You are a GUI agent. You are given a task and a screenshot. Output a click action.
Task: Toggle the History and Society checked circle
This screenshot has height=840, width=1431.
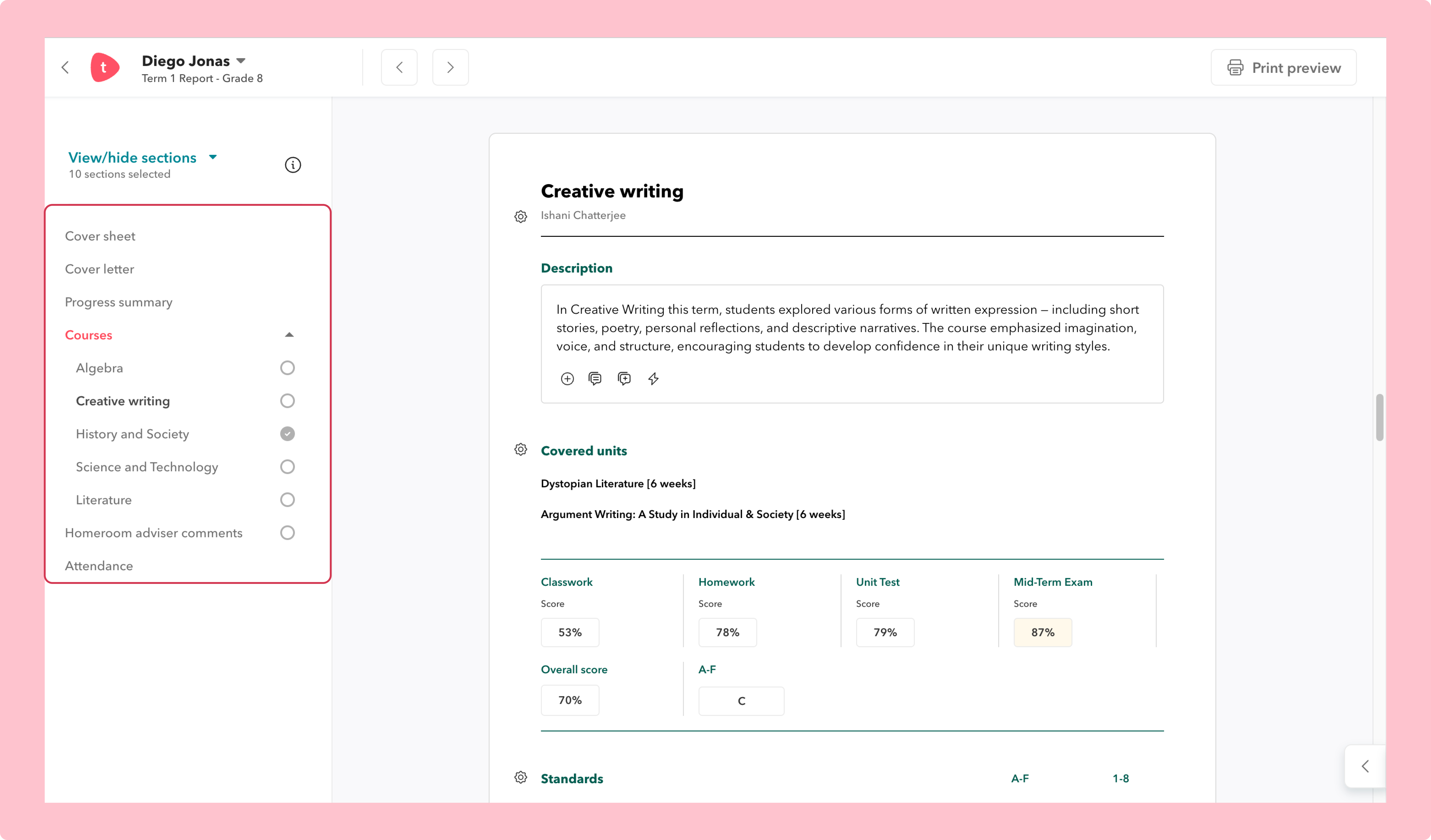tap(287, 434)
